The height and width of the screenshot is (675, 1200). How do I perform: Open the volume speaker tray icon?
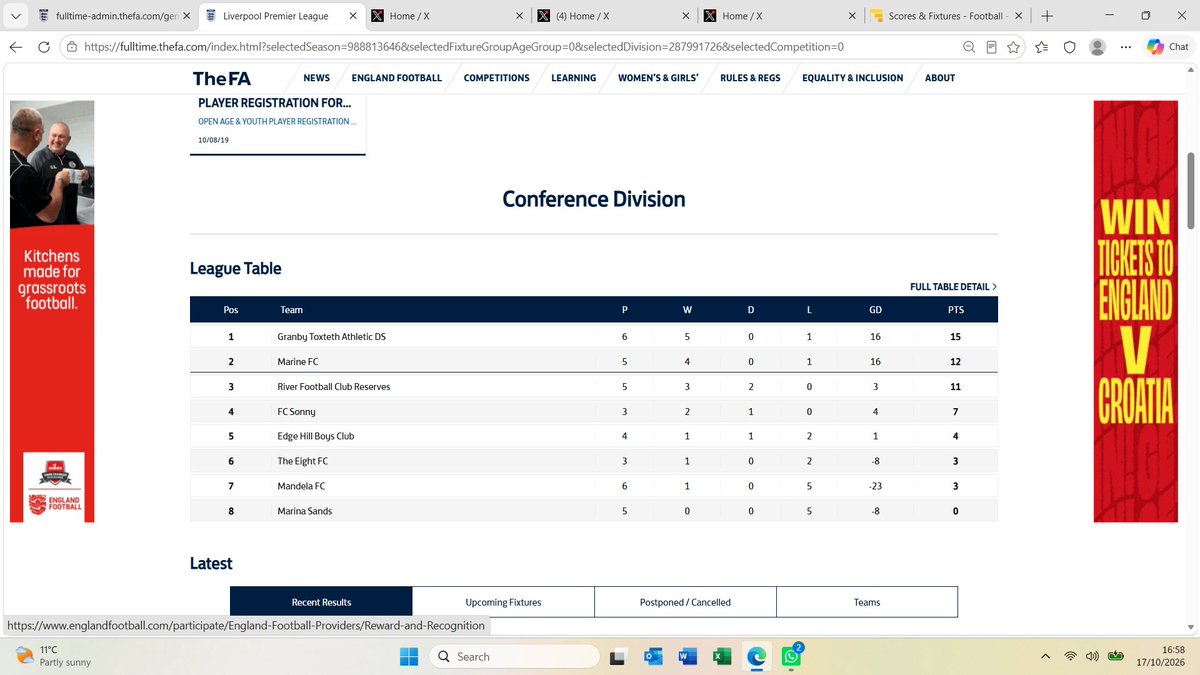(x=1092, y=656)
